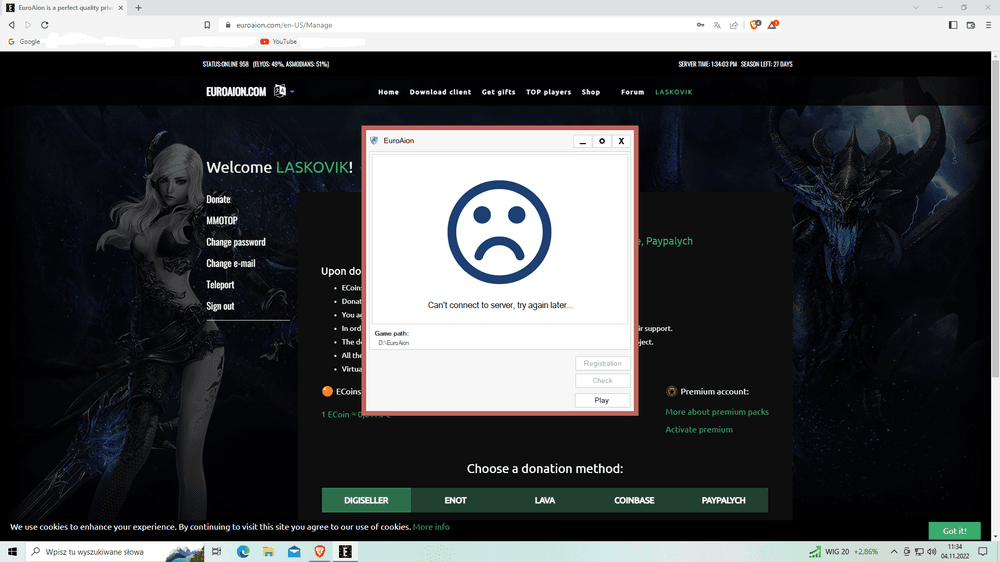The image size is (1000, 562).
Task: Click the translate page icon
Action: click(x=717, y=25)
